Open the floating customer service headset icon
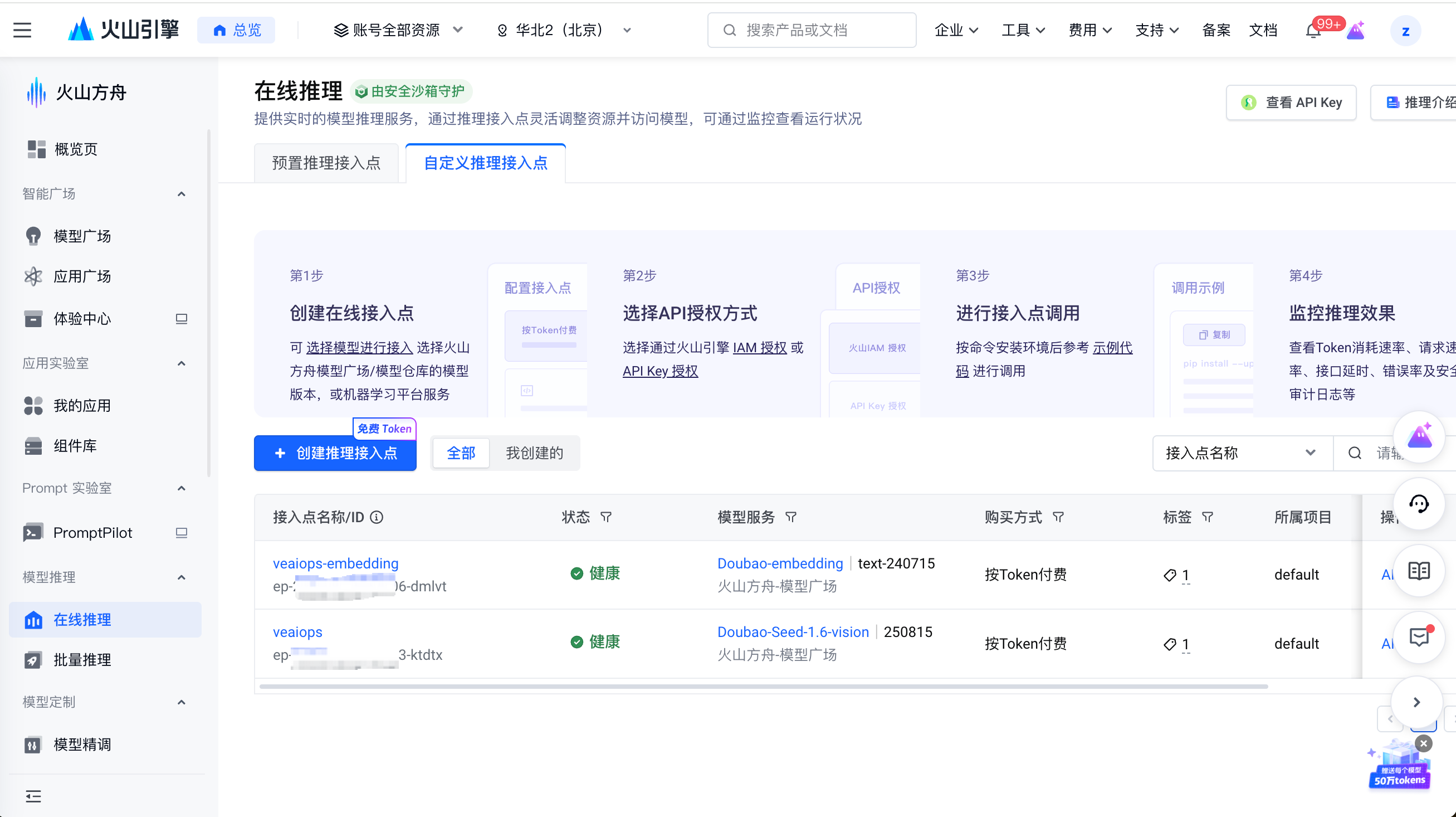1456x817 pixels. coord(1419,504)
